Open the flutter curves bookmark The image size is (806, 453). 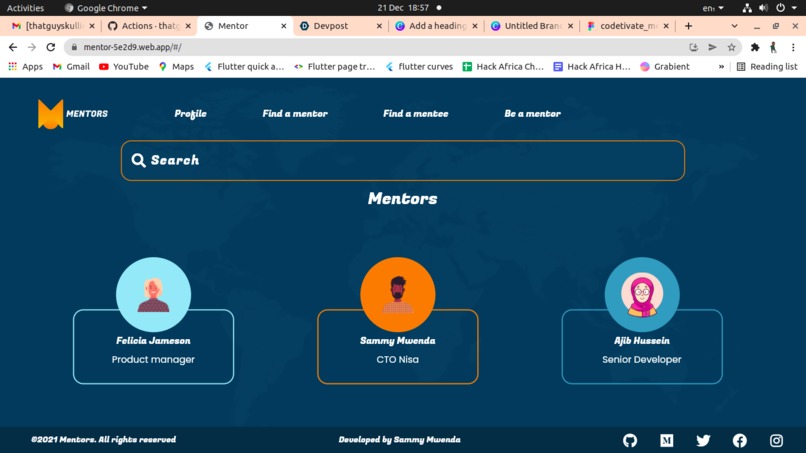[x=419, y=66]
